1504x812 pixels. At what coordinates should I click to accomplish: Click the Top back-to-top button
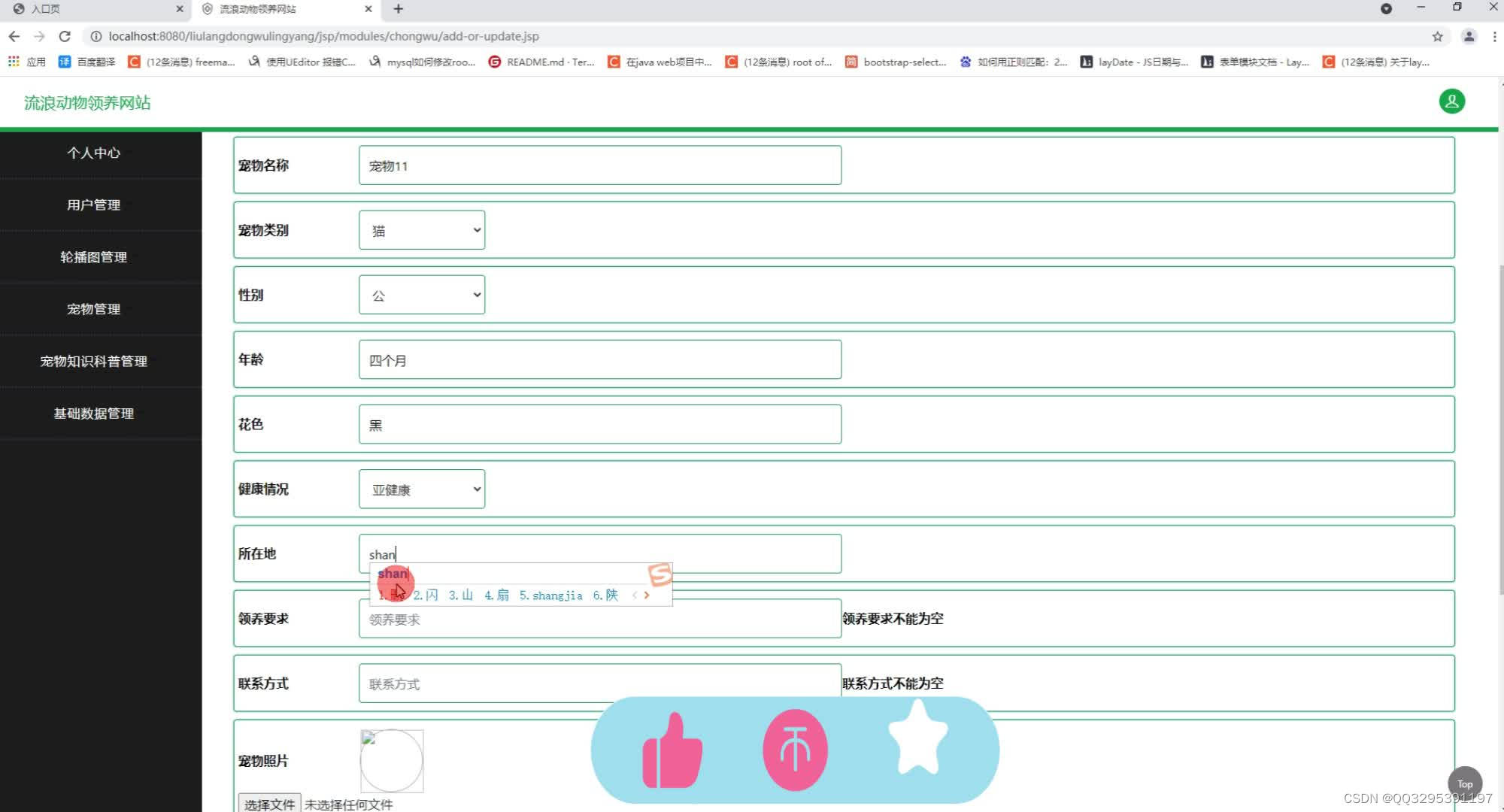tap(1464, 783)
